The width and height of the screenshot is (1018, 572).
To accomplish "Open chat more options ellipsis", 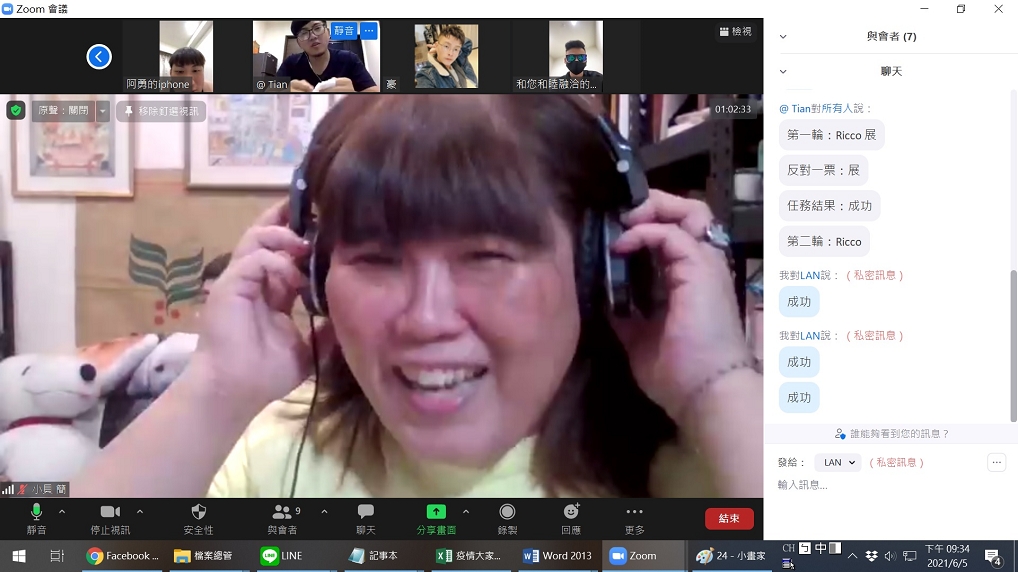I will pyautogui.click(x=997, y=462).
